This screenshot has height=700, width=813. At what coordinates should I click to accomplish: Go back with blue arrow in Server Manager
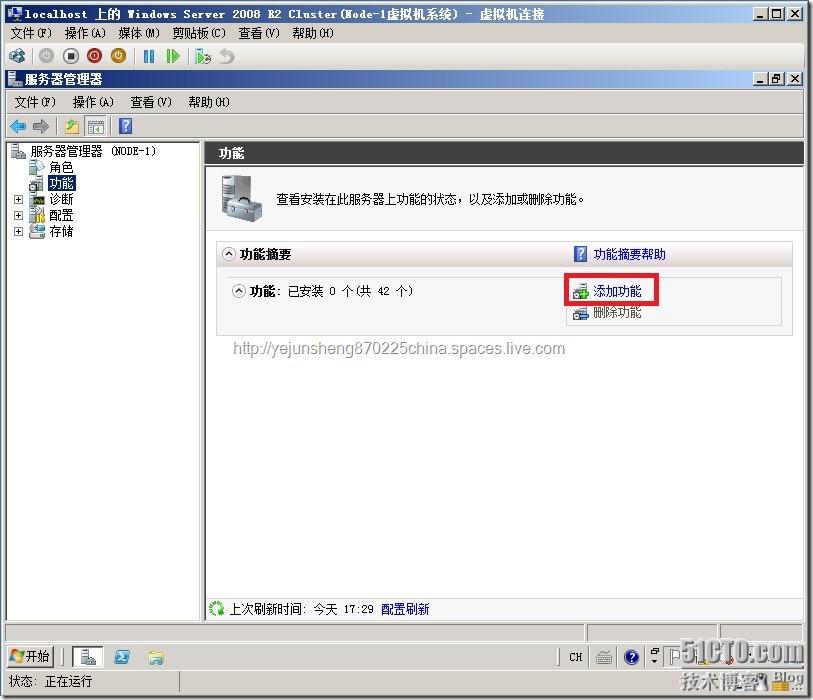coord(18,126)
